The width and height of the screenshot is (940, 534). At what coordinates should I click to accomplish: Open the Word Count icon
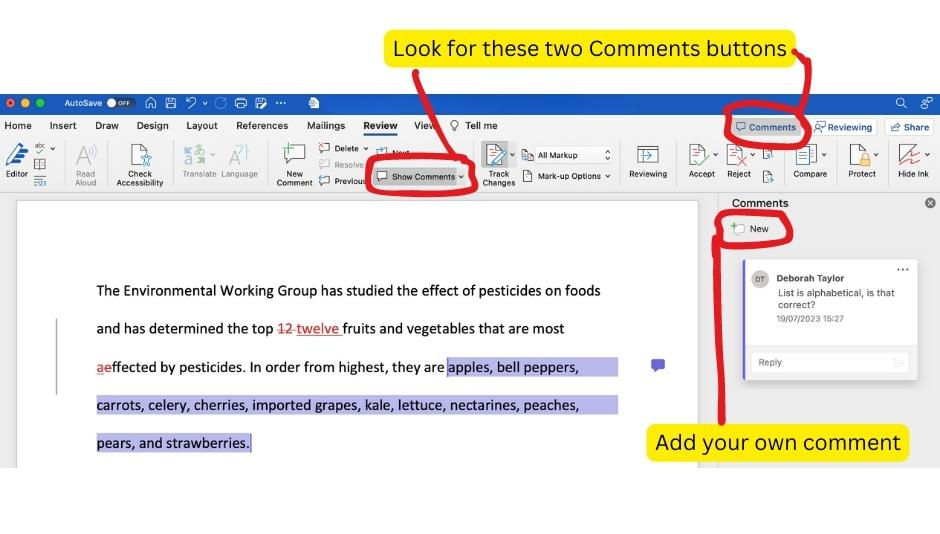point(40,180)
